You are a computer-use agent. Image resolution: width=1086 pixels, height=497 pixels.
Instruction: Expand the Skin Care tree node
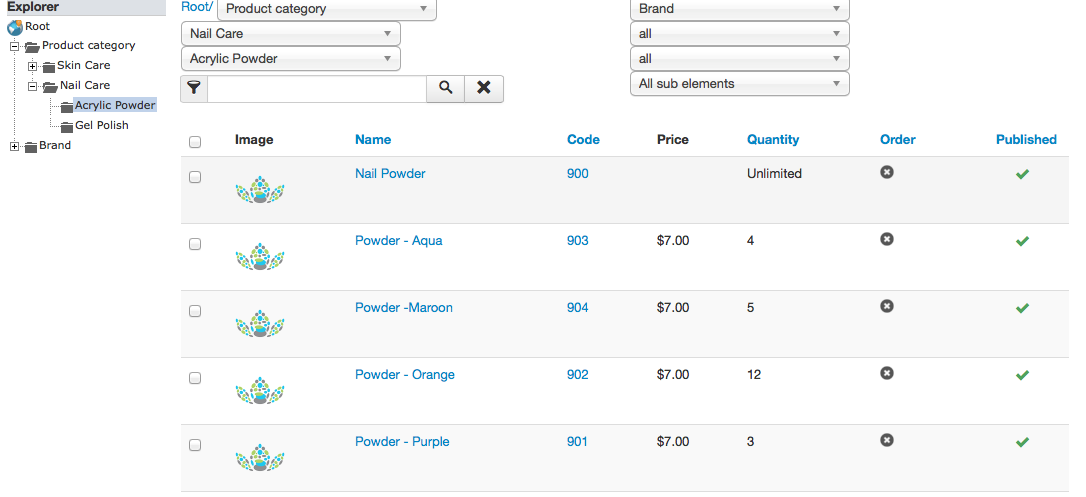click(x=32, y=66)
